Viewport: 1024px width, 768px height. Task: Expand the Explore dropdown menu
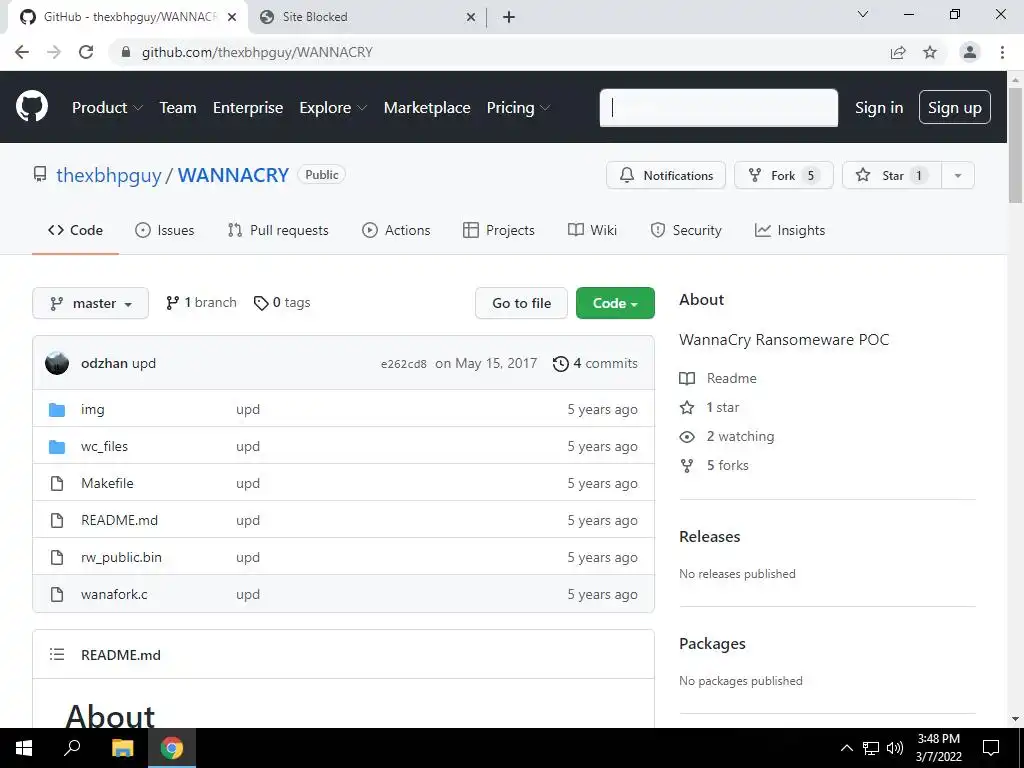point(333,108)
